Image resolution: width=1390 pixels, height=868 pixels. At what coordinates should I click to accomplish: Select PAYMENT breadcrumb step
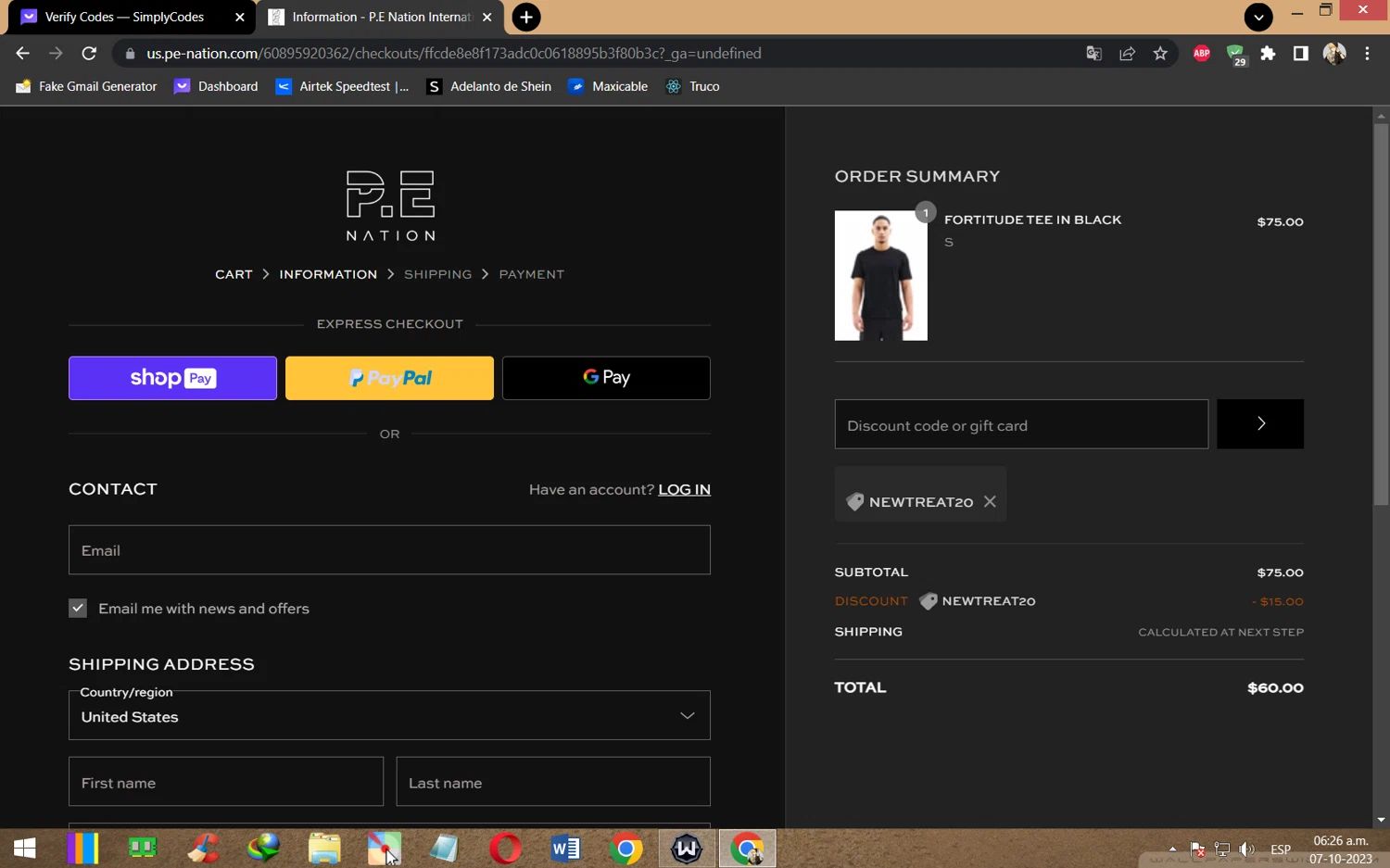pyautogui.click(x=531, y=274)
